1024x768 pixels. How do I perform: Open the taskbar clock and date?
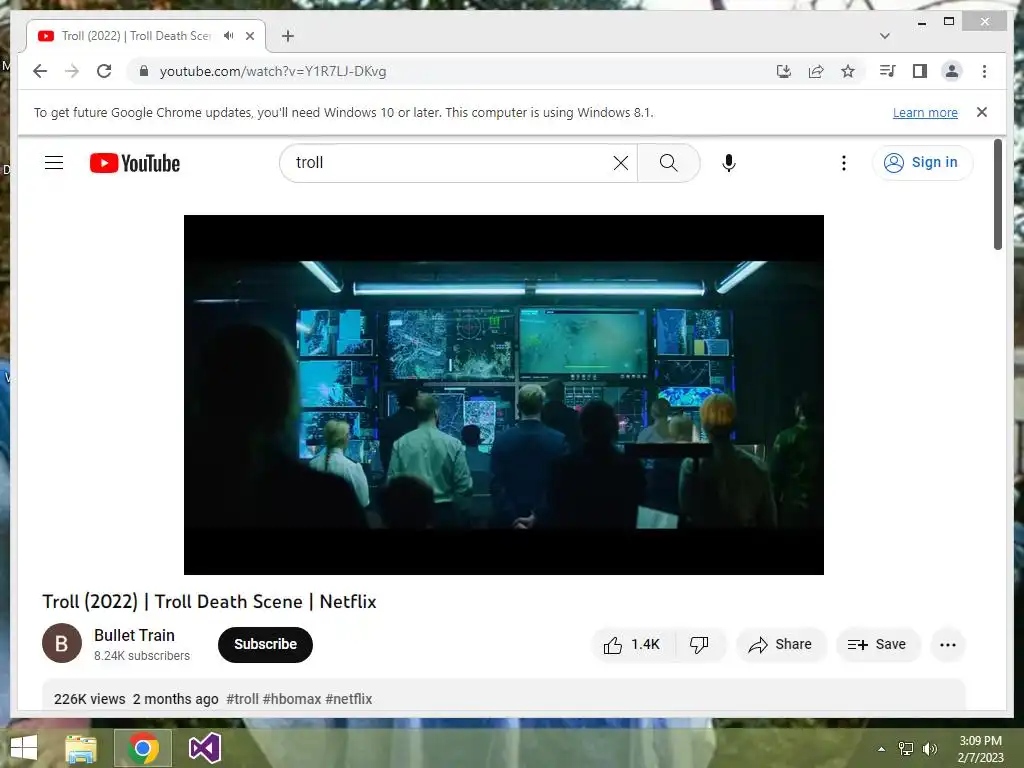pyautogui.click(x=980, y=749)
